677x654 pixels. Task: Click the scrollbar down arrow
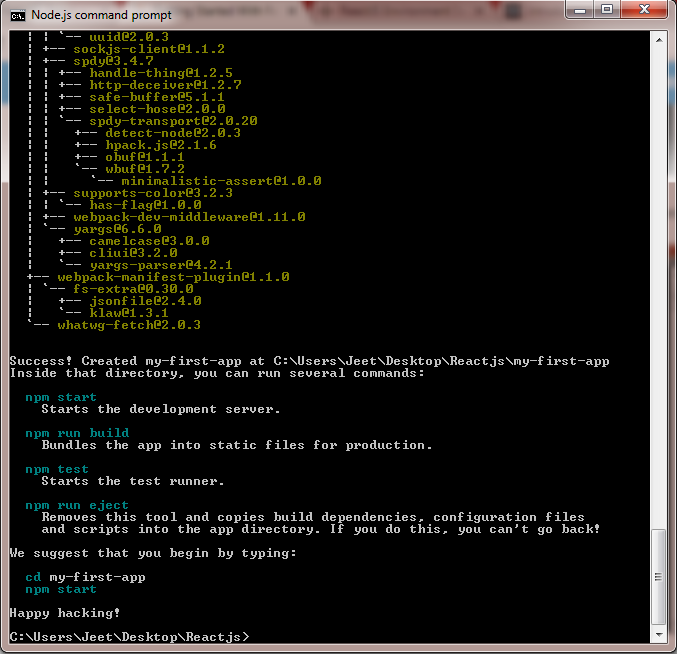pos(659,636)
